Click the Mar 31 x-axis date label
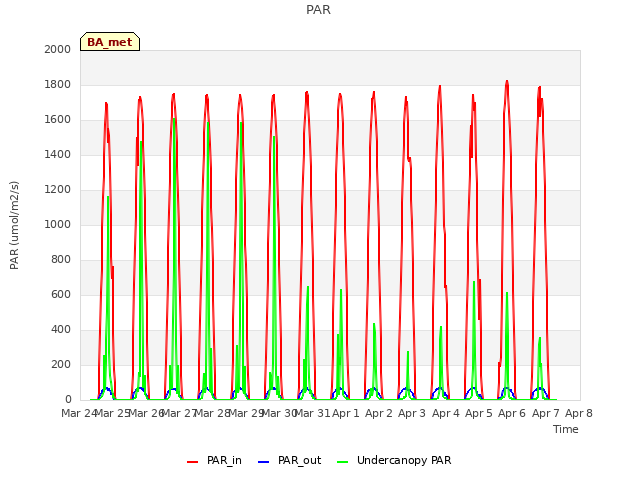Image resolution: width=640 pixels, height=480 pixels. coord(312,413)
